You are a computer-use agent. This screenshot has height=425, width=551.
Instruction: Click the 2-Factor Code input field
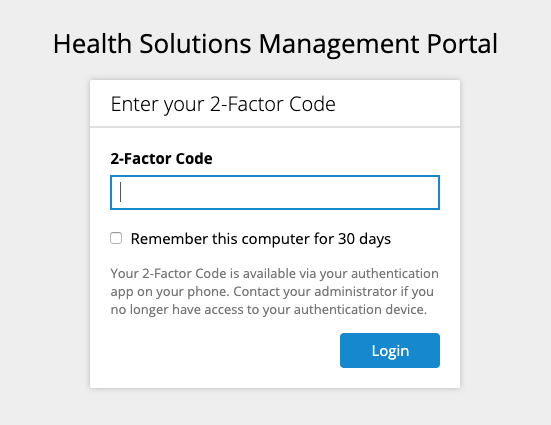click(275, 192)
